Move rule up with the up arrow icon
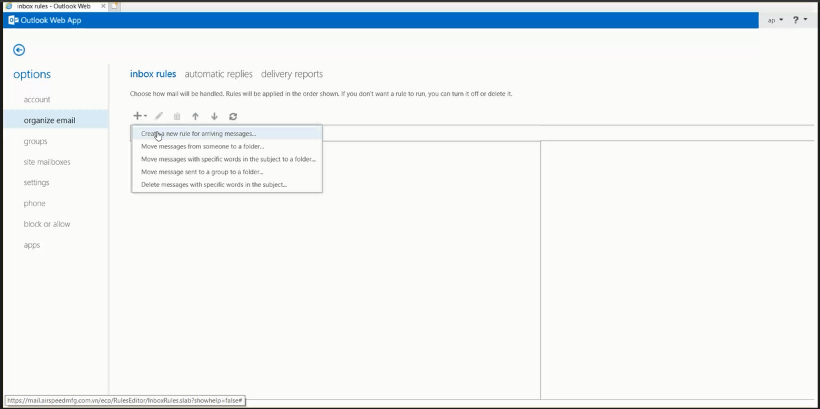This screenshot has height=409, width=820. tap(196, 116)
